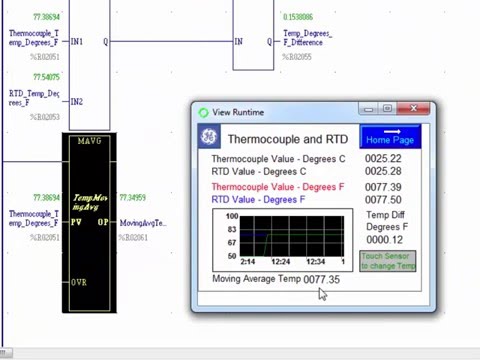The width and height of the screenshot is (480, 360).
Task: Click the IN2 pin label
Action: click(x=77, y=102)
